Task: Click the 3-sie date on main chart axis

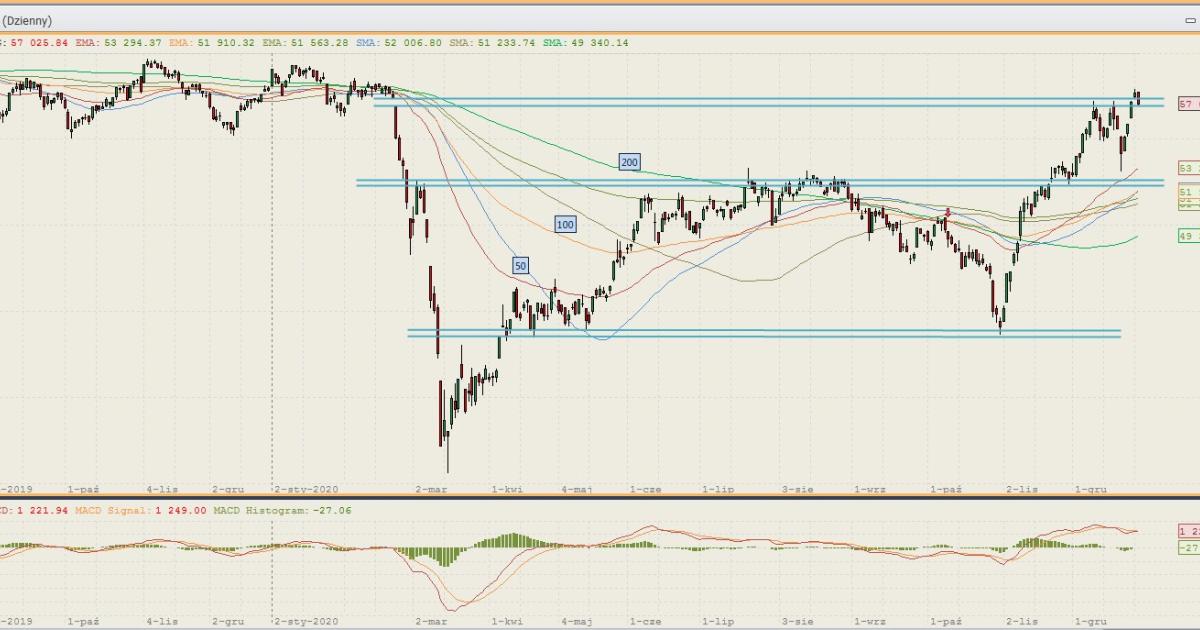Action: (x=797, y=489)
